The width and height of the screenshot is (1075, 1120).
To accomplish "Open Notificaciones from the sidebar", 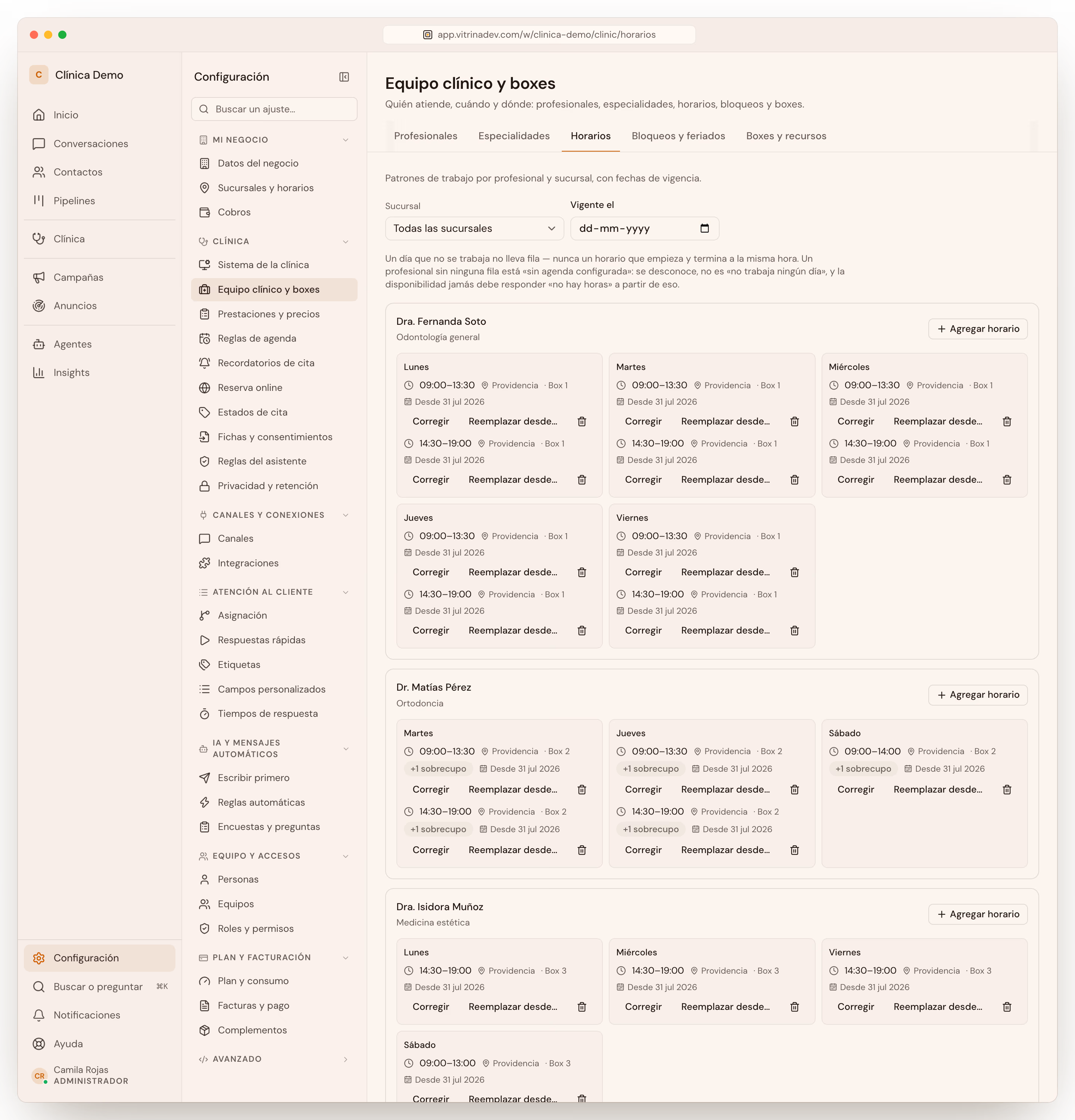I will click(x=99, y=1015).
